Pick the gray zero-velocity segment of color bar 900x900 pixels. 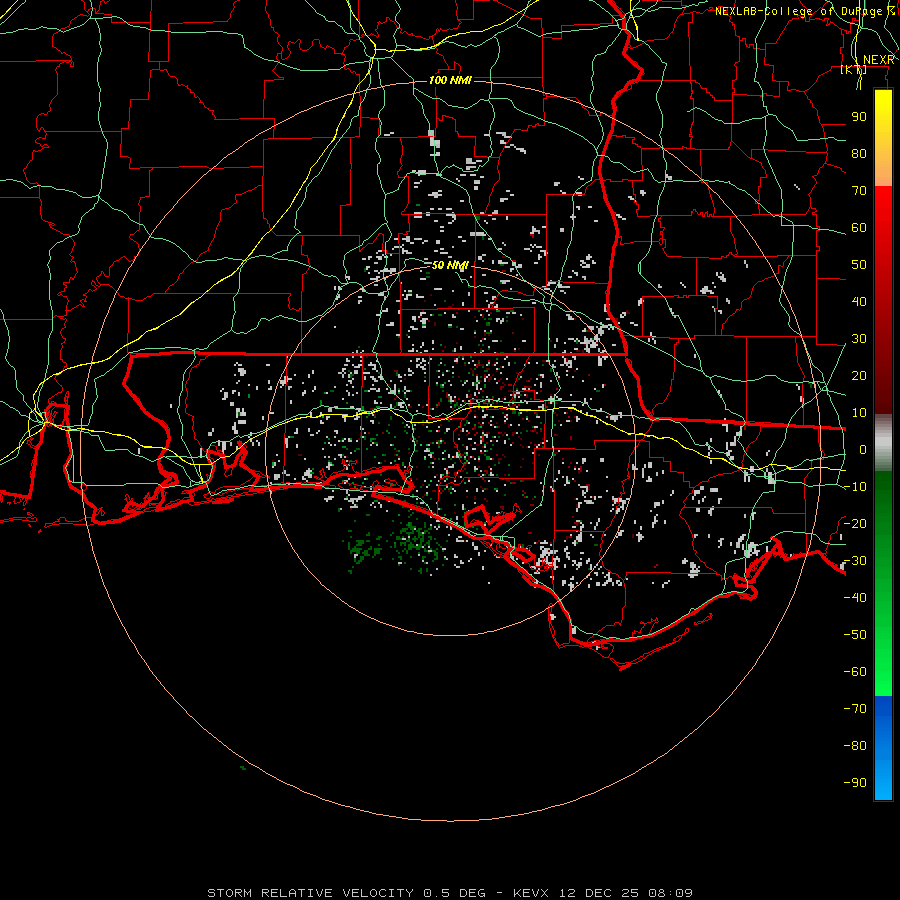[x=883, y=443]
